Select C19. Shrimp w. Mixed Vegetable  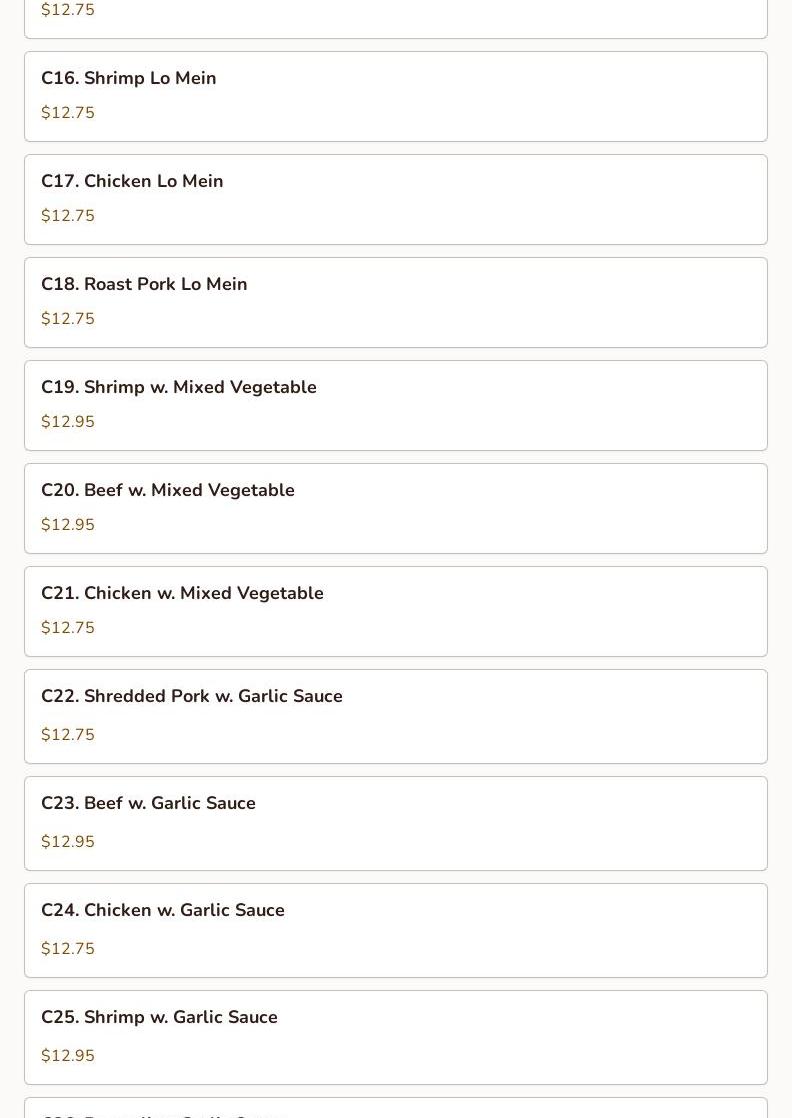click(x=396, y=406)
